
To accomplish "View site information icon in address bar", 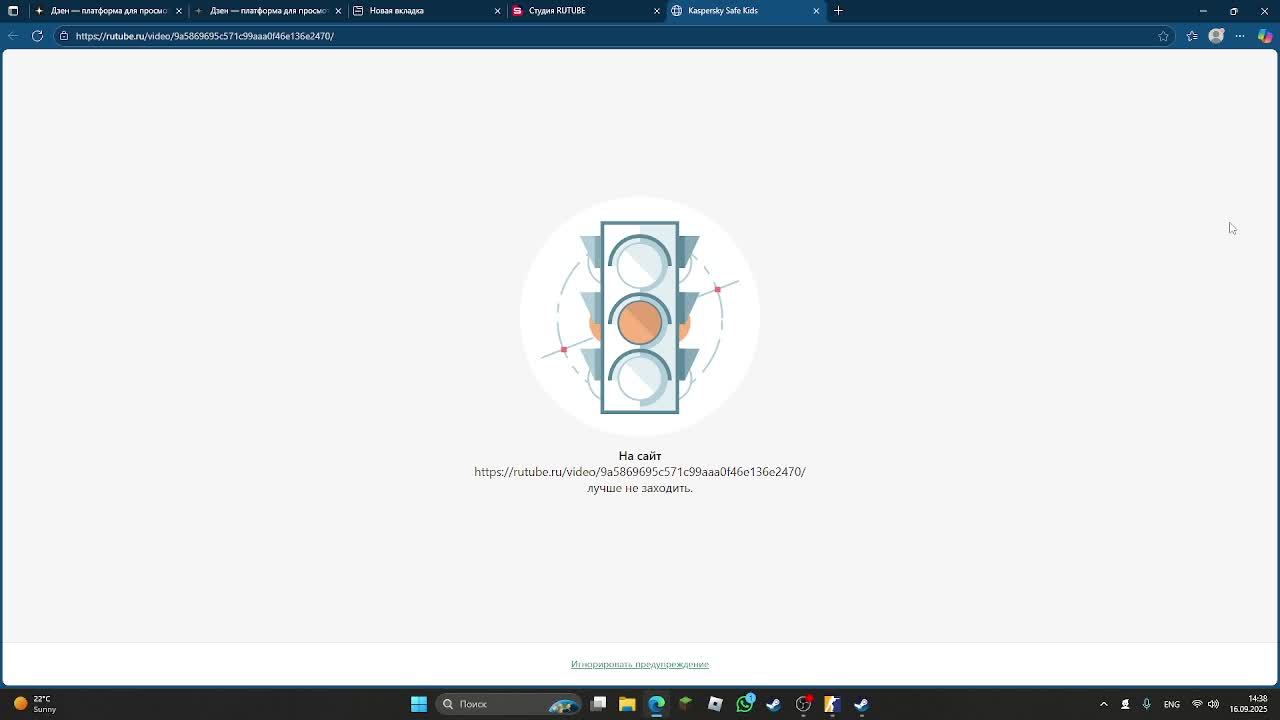I will [x=64, y=36].
